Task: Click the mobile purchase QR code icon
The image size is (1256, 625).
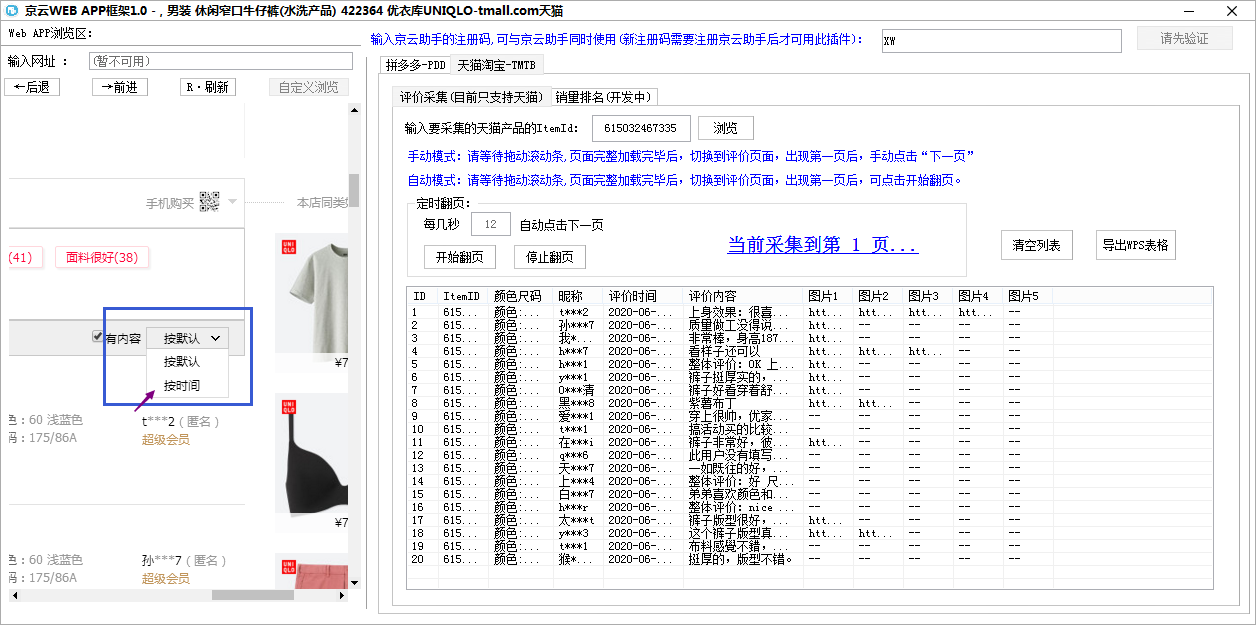Action: [x=209, y=202]
